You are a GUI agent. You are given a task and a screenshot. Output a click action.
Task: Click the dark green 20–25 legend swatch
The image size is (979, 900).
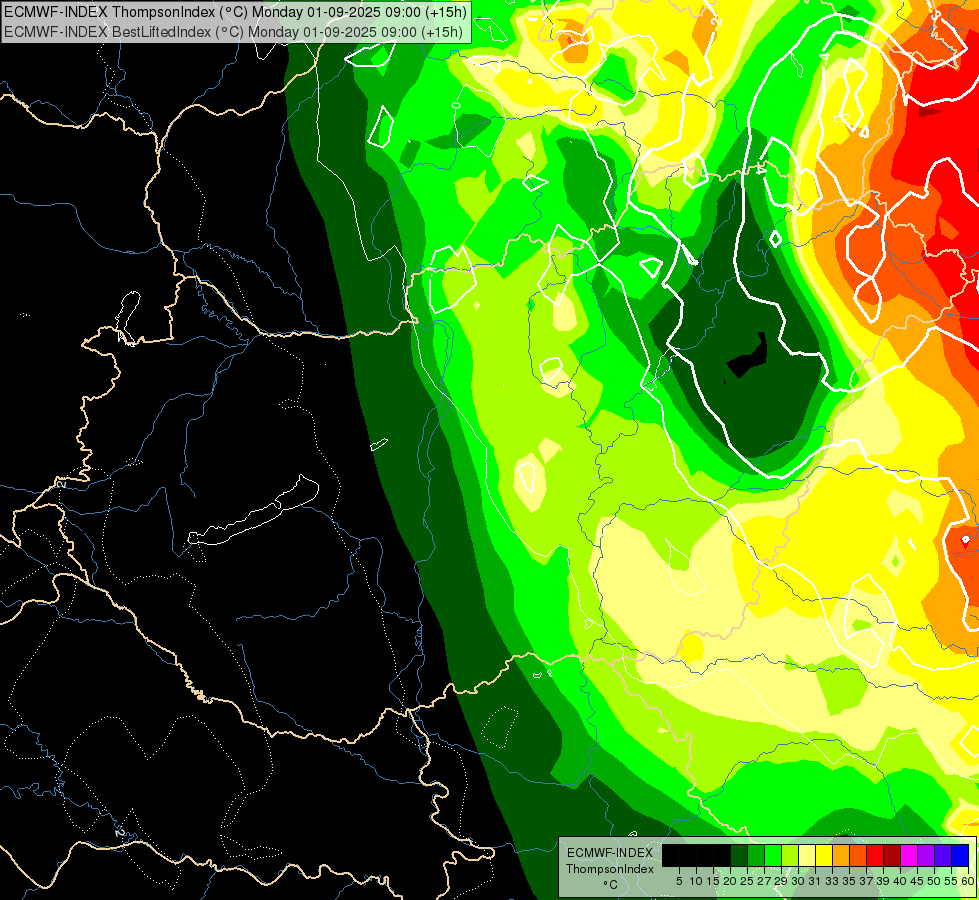(739, 856)
